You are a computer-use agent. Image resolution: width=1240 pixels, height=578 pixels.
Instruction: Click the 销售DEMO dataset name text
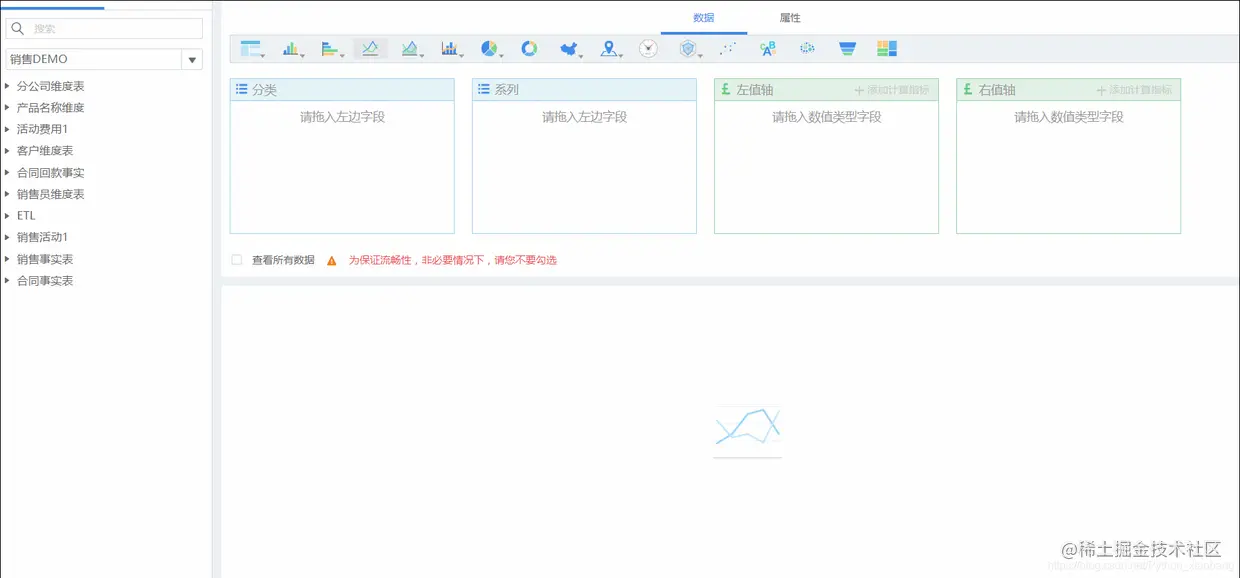coord(39,60)
